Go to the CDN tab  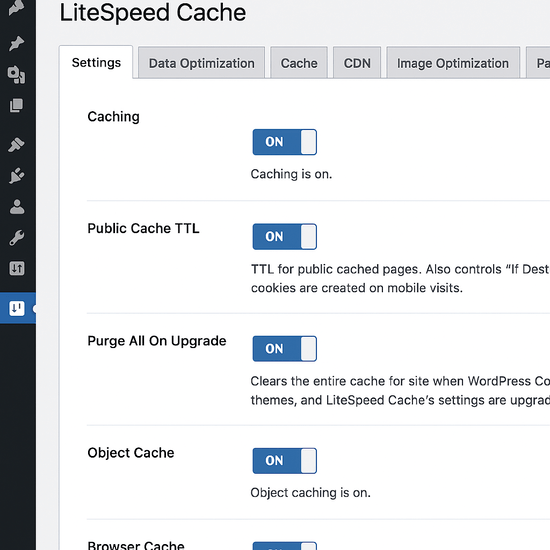click(x=357, y=63)
